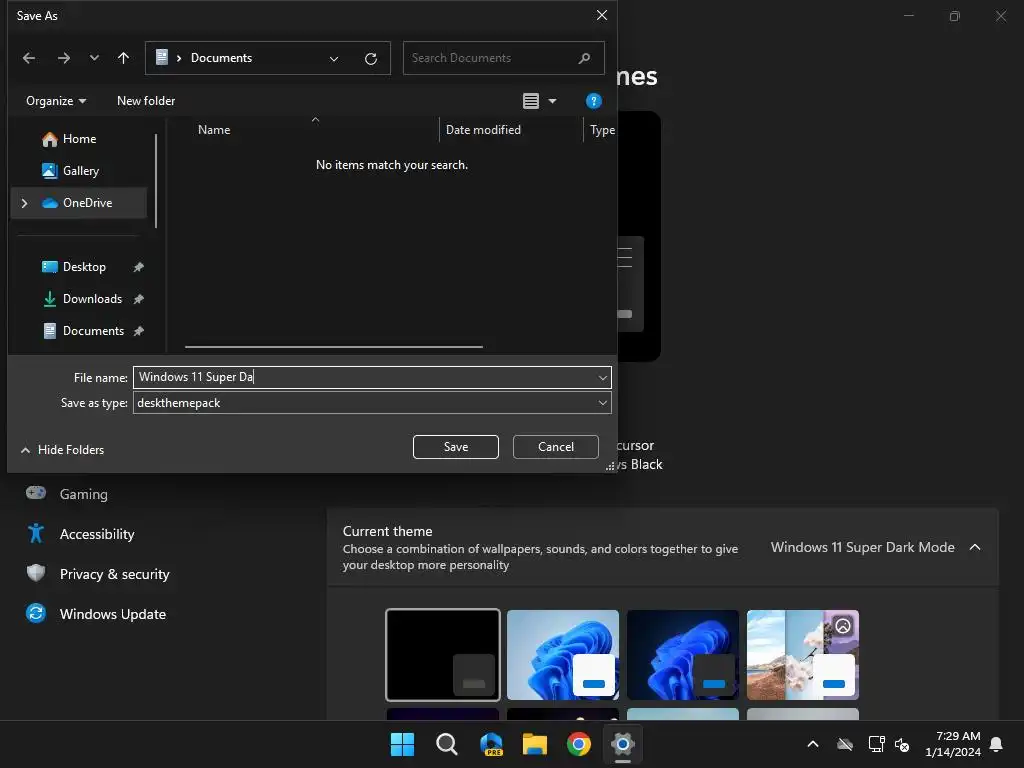Click the navigation pane vertical scrollbar
1024x768 pixels.
pos(156,182)
